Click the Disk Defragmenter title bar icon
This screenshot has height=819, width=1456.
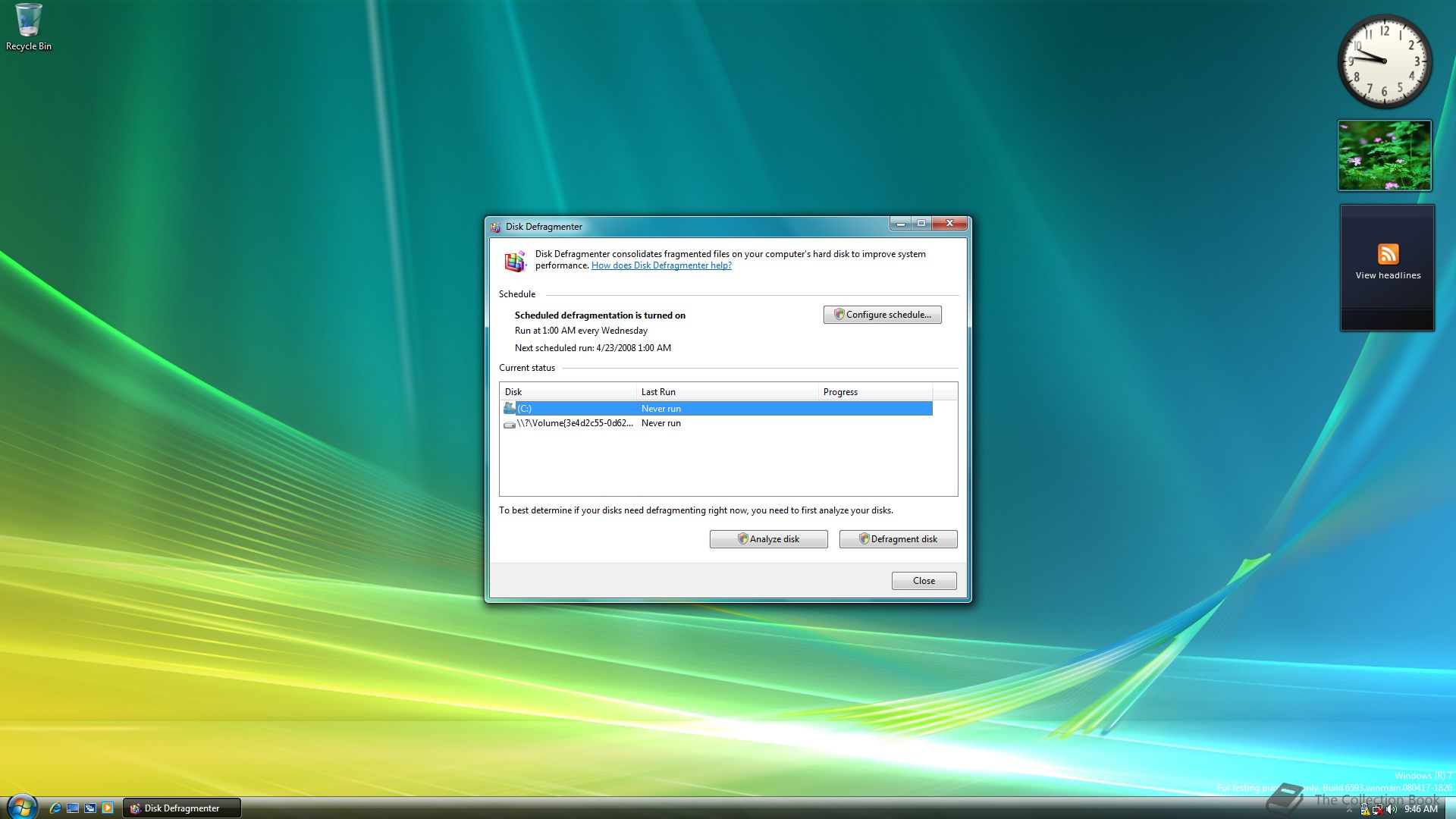pyautogui.click(x=495, y=227)
